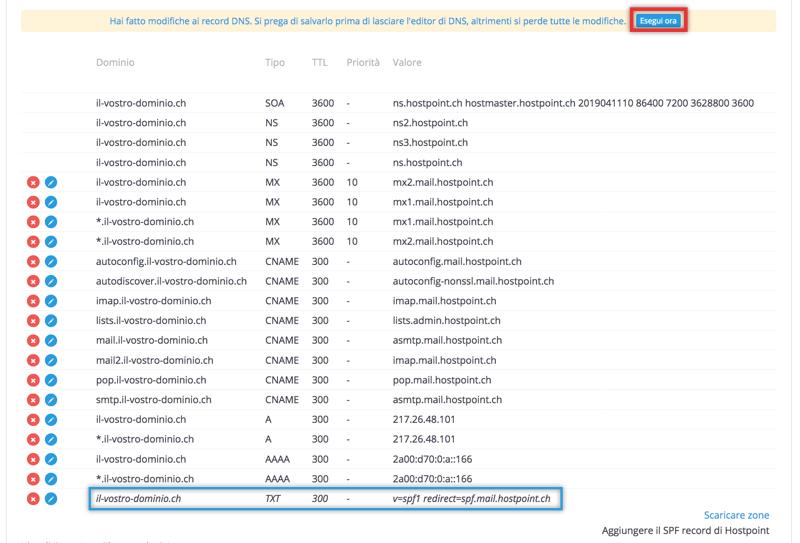Click the ns2.hostpoint.ch value
The height and width of the screenshot is (543, 800).
pyautogui.click(x=430, y=123)
